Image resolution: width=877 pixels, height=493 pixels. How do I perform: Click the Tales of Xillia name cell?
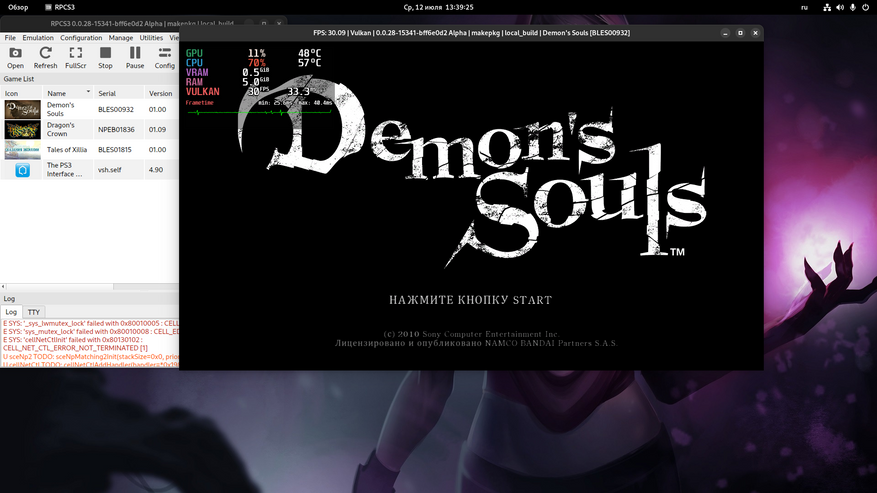click(68, 149)
